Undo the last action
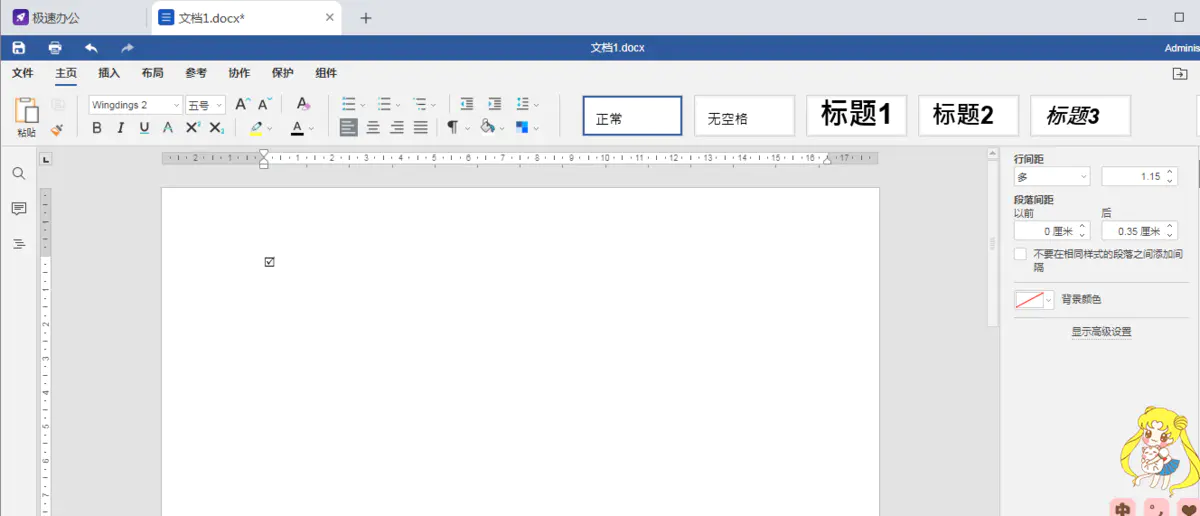The height and width of the screenshot is (516, 1200). tap(91, 47)
